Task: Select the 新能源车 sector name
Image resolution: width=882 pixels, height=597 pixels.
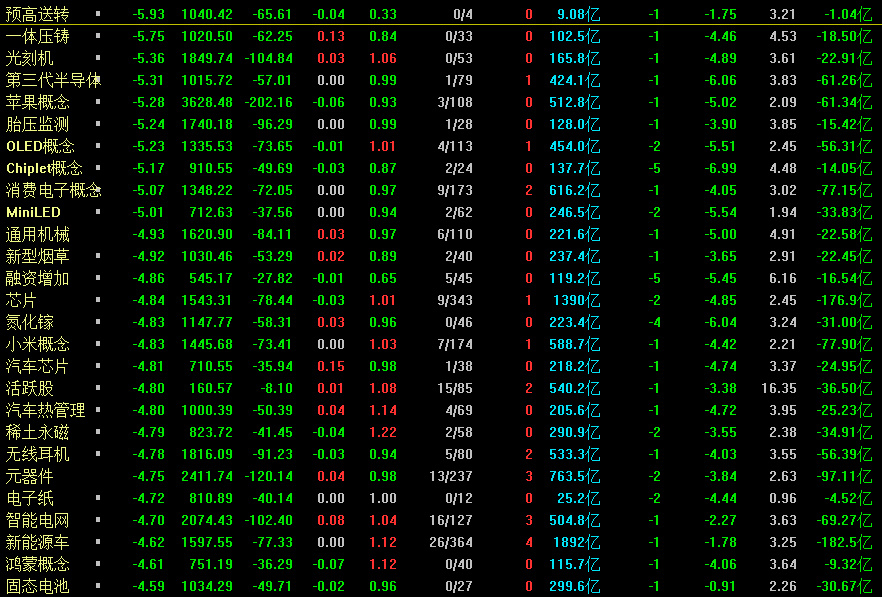Action: tap(38, 542)
